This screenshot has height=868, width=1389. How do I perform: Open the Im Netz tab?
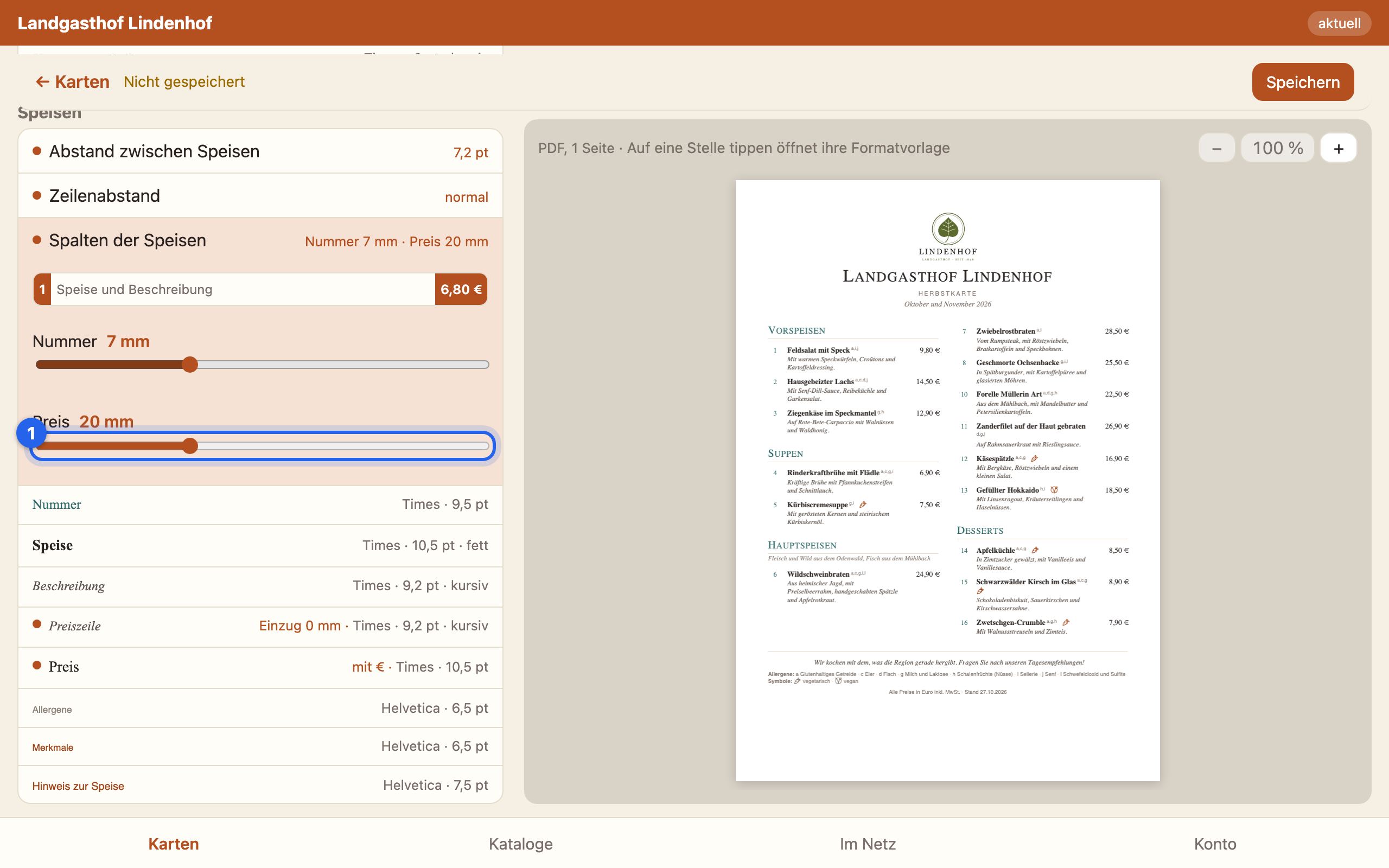pyautogui.click(x=868, y=844)
